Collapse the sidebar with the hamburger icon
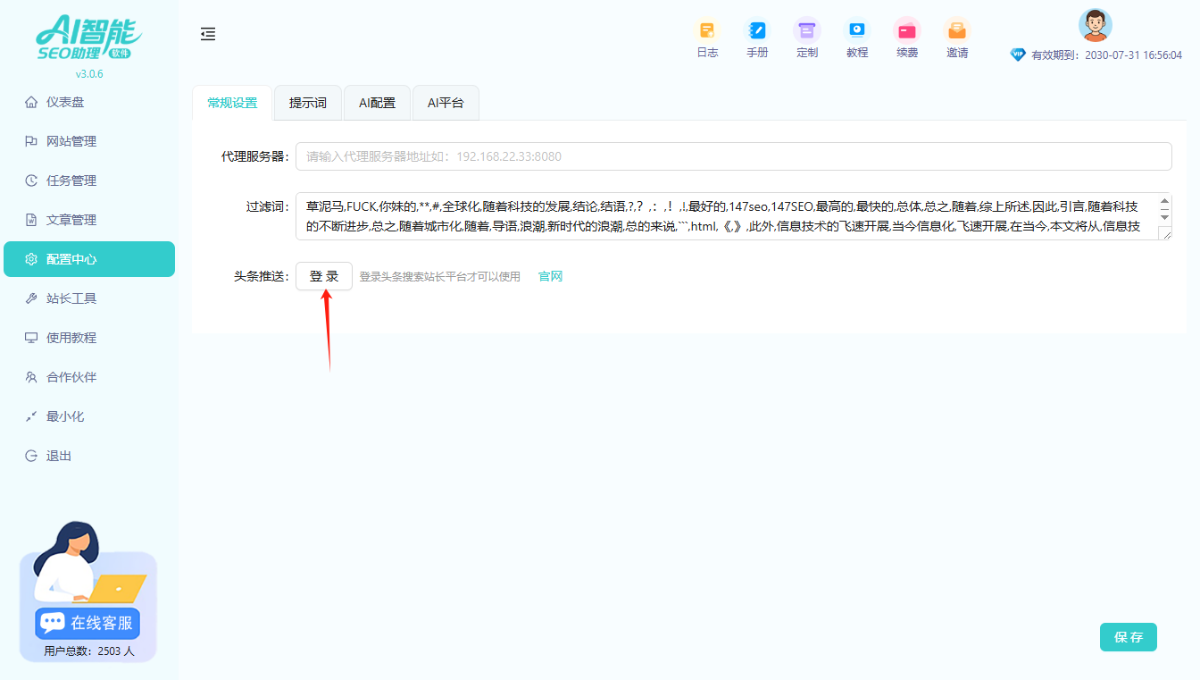Screen dimensions: 1200x680 [x=208, y=34]
